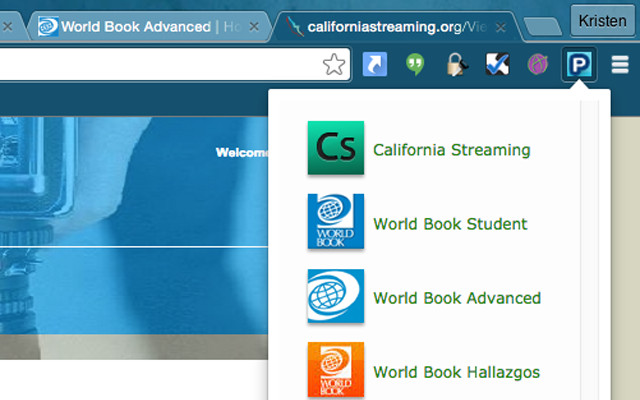The image size is (640, 400).
Task: Click the World Book Student logo icon
Action: [336, 221]
